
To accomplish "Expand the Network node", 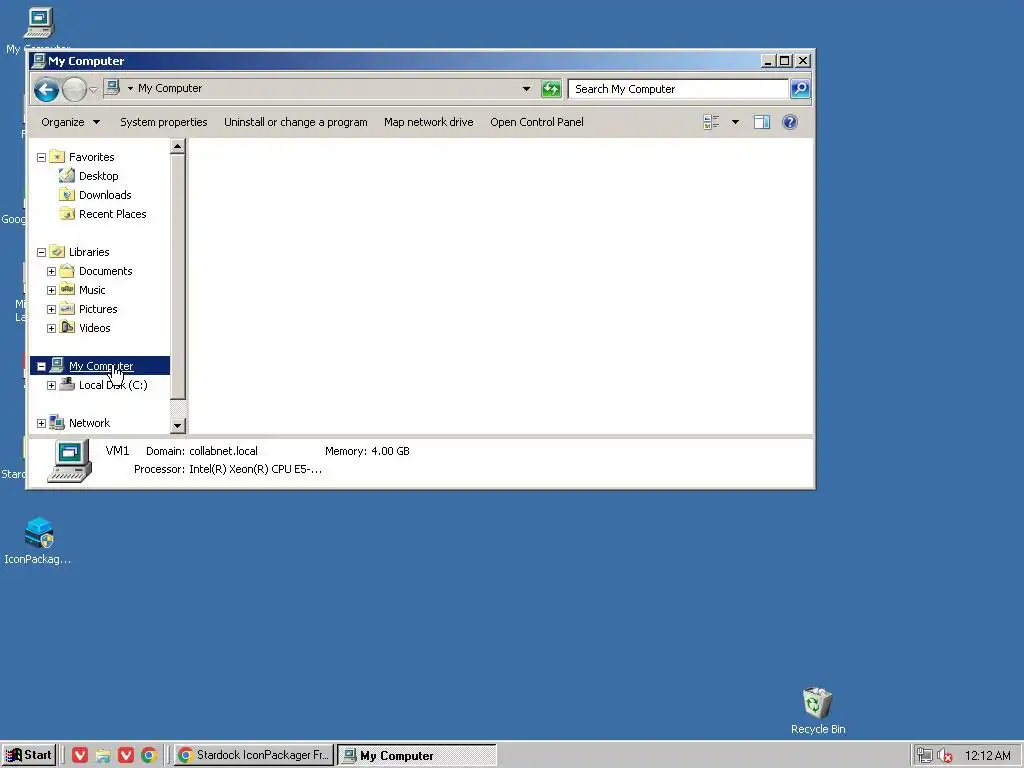I will (41, 423).
